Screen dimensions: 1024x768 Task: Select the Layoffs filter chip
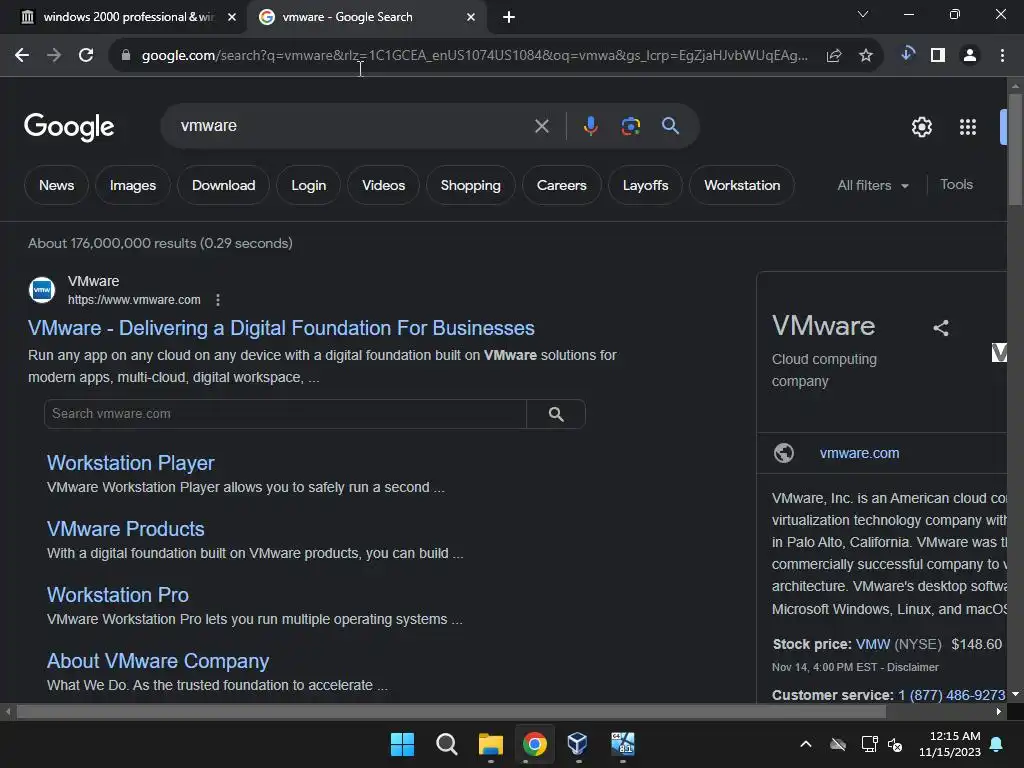645,185
